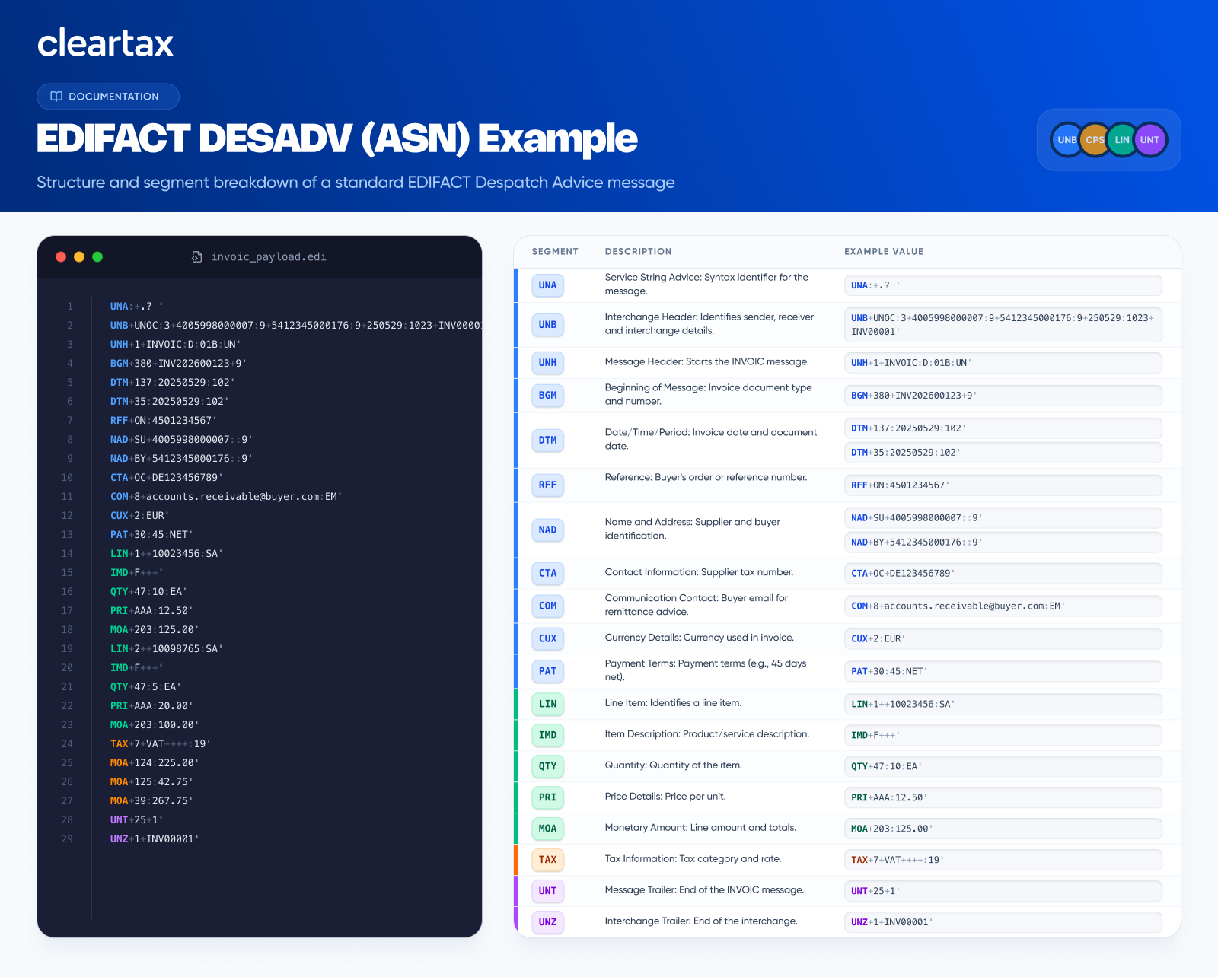Click the purple UNT segment tag in table

tap(548, 892)
